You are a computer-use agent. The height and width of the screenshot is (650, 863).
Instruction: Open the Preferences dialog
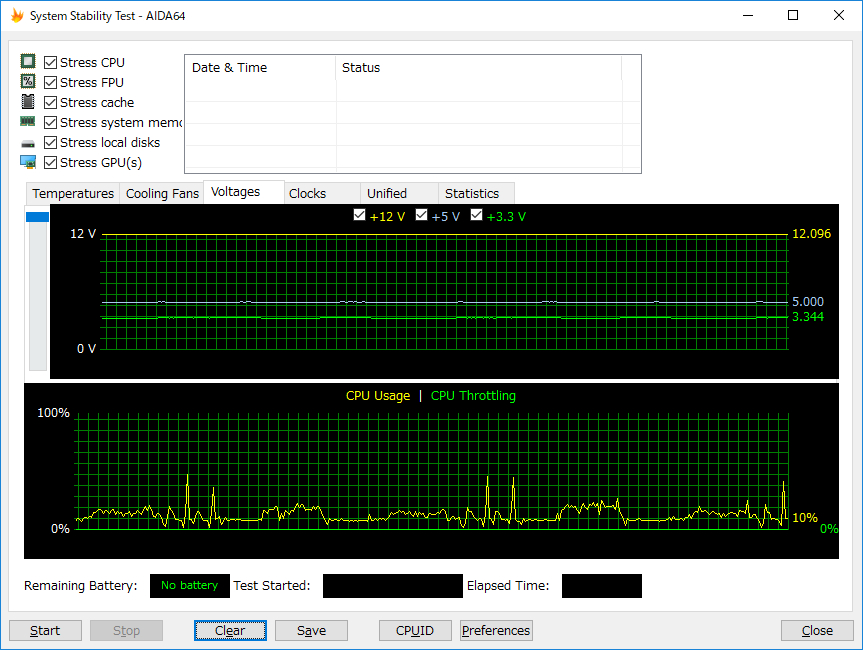pos(496,630)
